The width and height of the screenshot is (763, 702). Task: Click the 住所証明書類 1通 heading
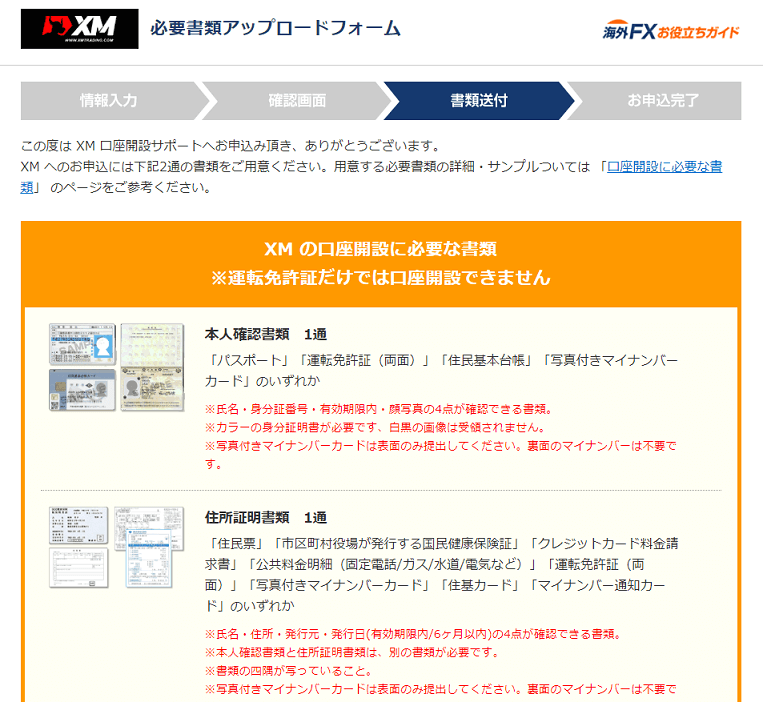[266, 517]
